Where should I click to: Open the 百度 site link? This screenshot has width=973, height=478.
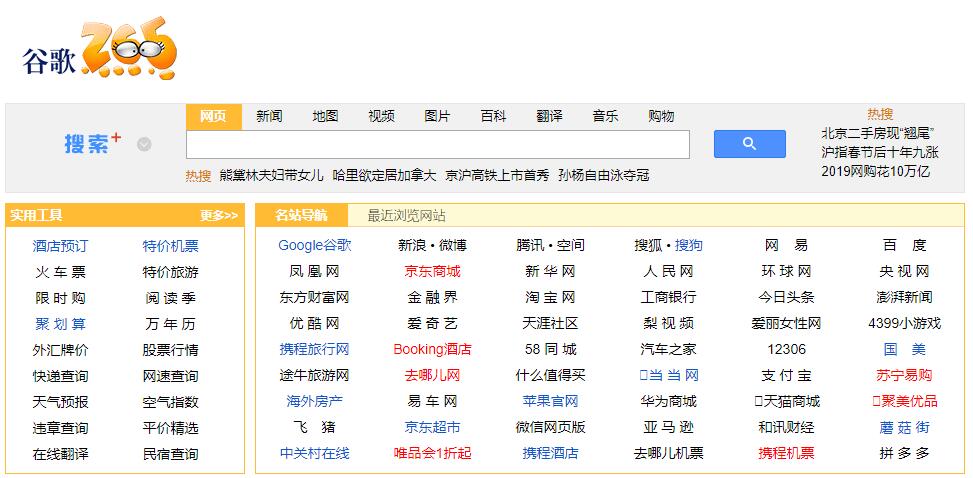point(905,245)
